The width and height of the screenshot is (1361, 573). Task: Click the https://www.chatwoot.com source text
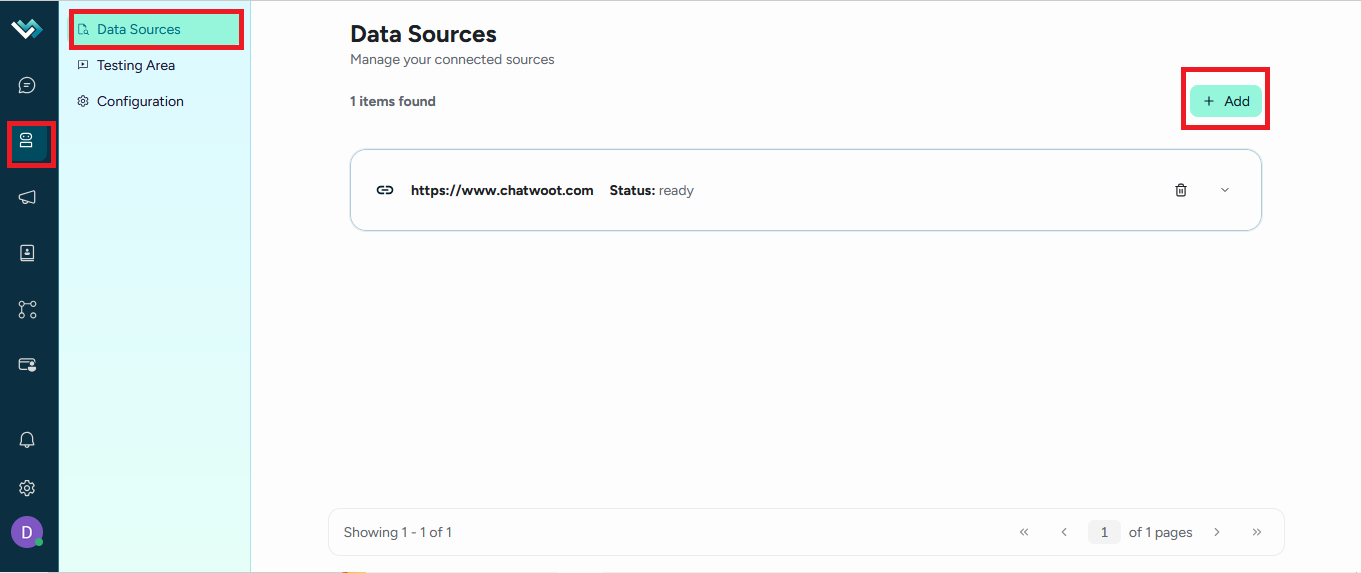point(502,190)
